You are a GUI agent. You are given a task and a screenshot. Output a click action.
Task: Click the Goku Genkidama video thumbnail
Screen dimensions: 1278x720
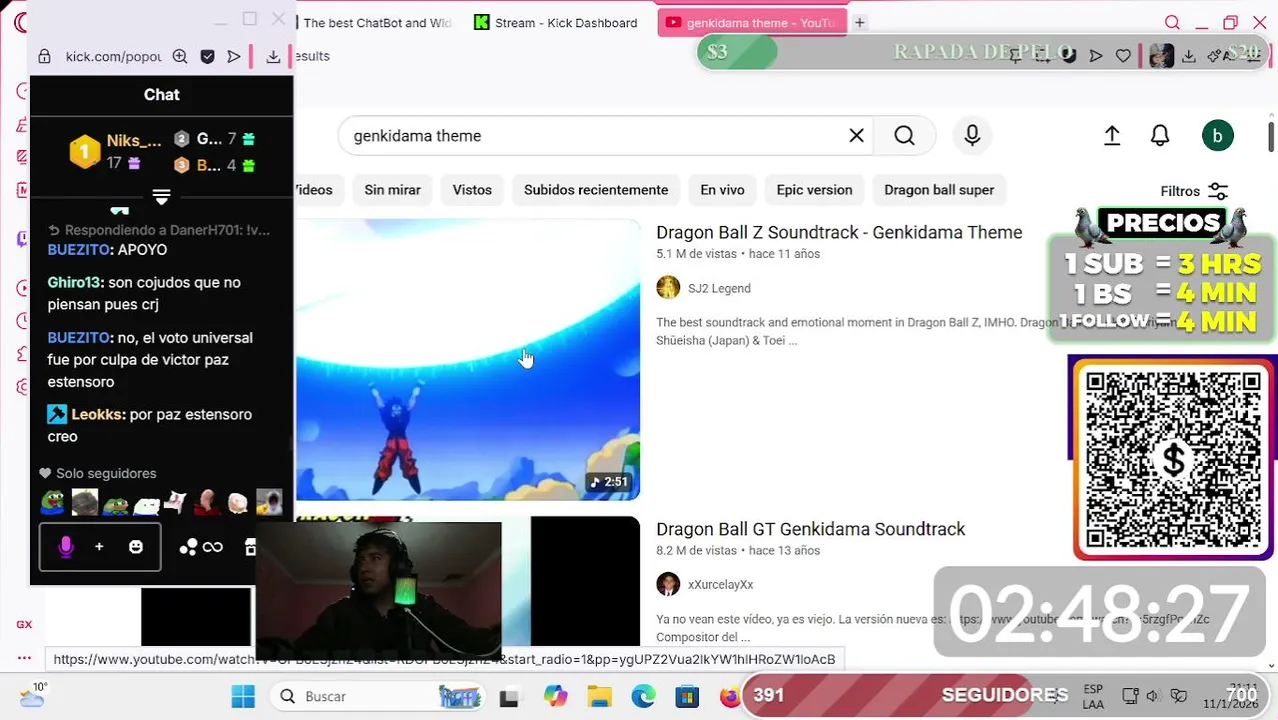pyautogui.click(x=468, y=360)
